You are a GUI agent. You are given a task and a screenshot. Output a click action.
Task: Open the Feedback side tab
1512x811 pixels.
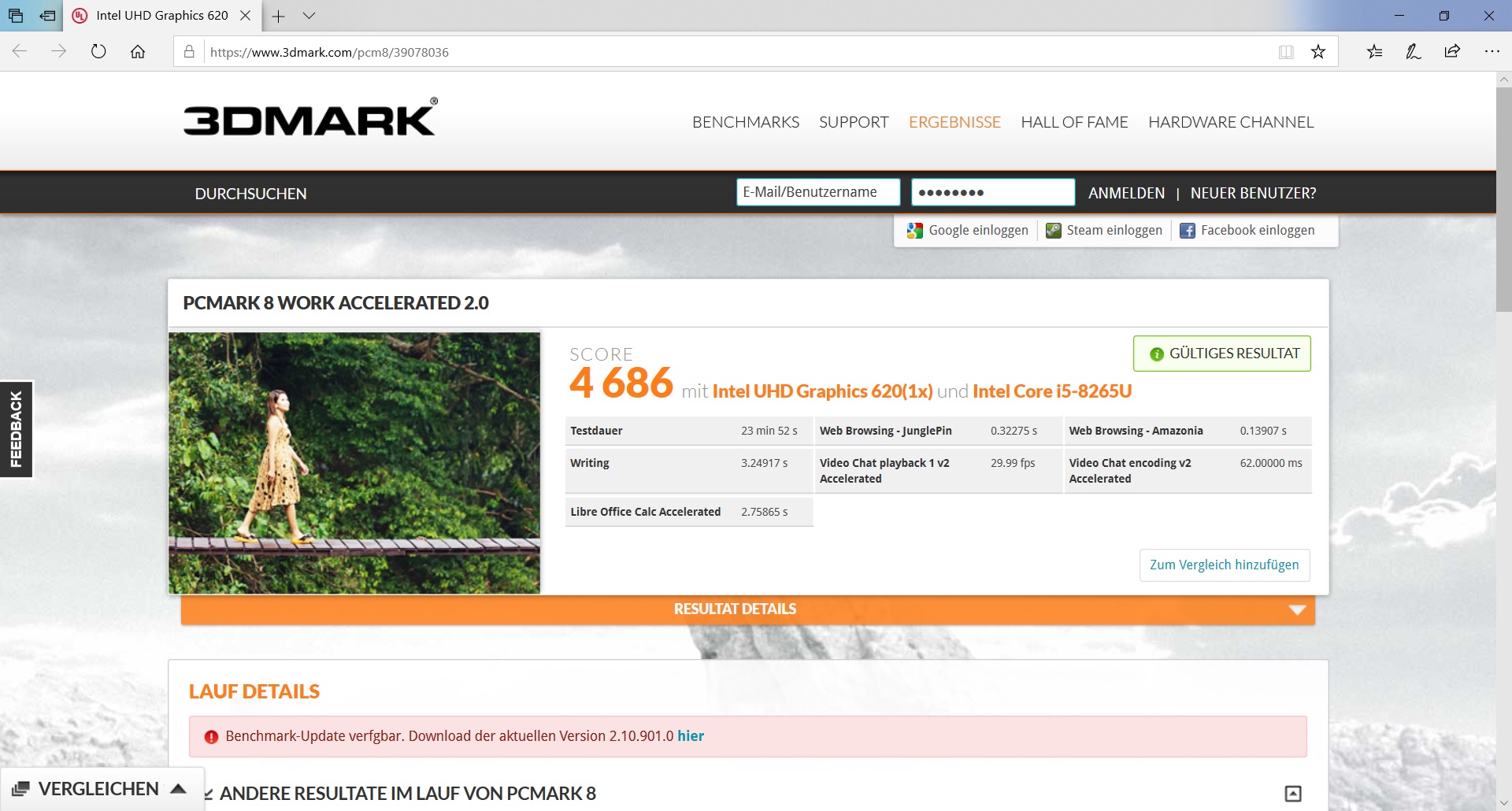[17, 429]
